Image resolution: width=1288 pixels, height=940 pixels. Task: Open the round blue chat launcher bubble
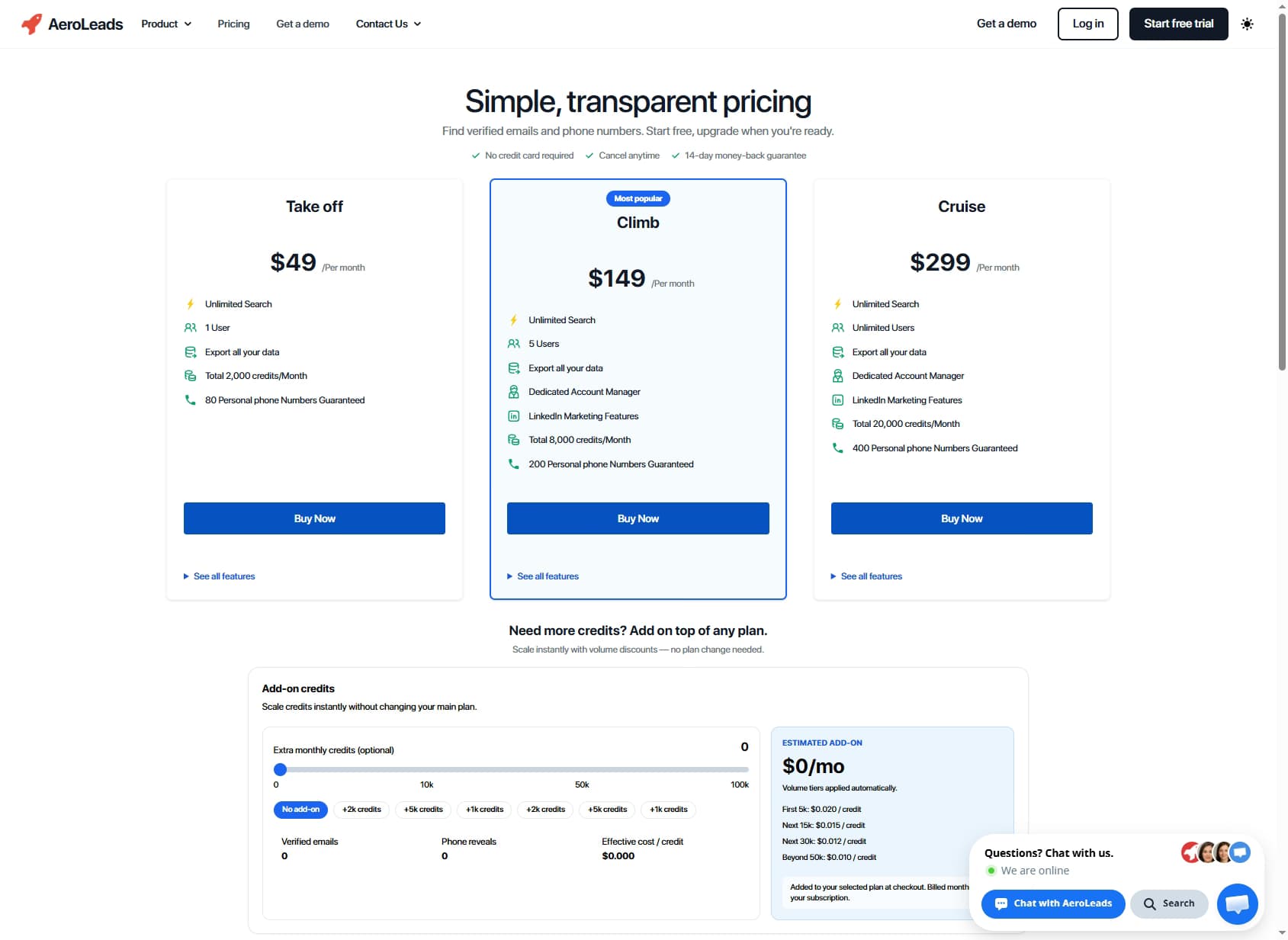1237,904
